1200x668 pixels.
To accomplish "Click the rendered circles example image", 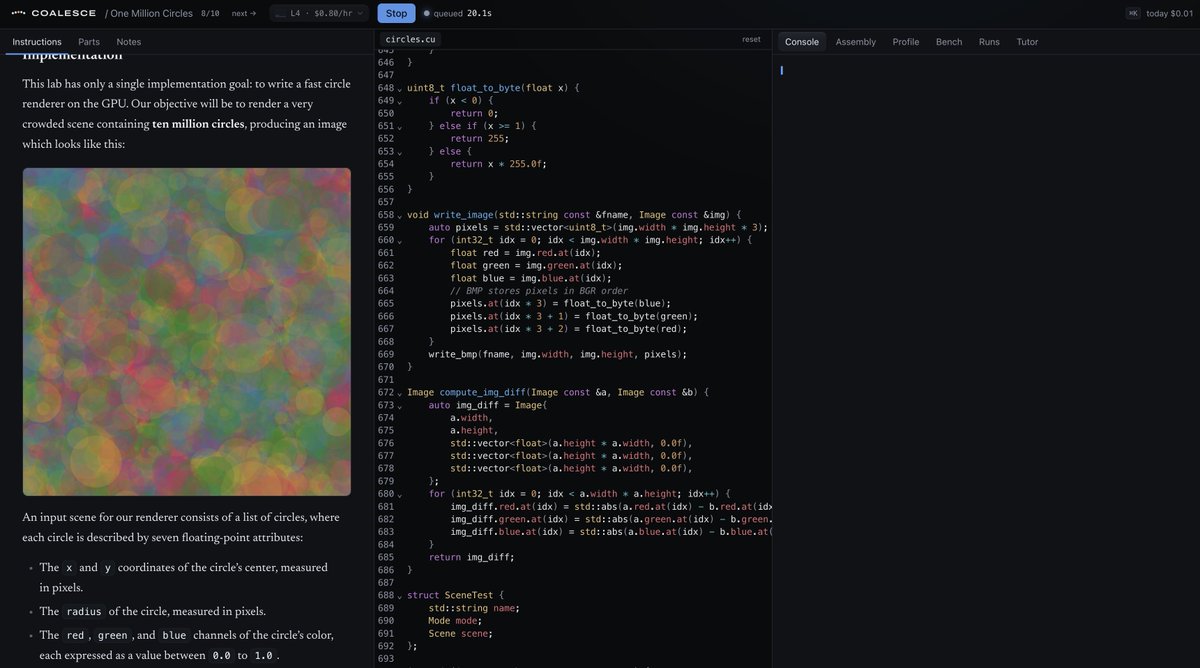I will click(x=187, y=332).
